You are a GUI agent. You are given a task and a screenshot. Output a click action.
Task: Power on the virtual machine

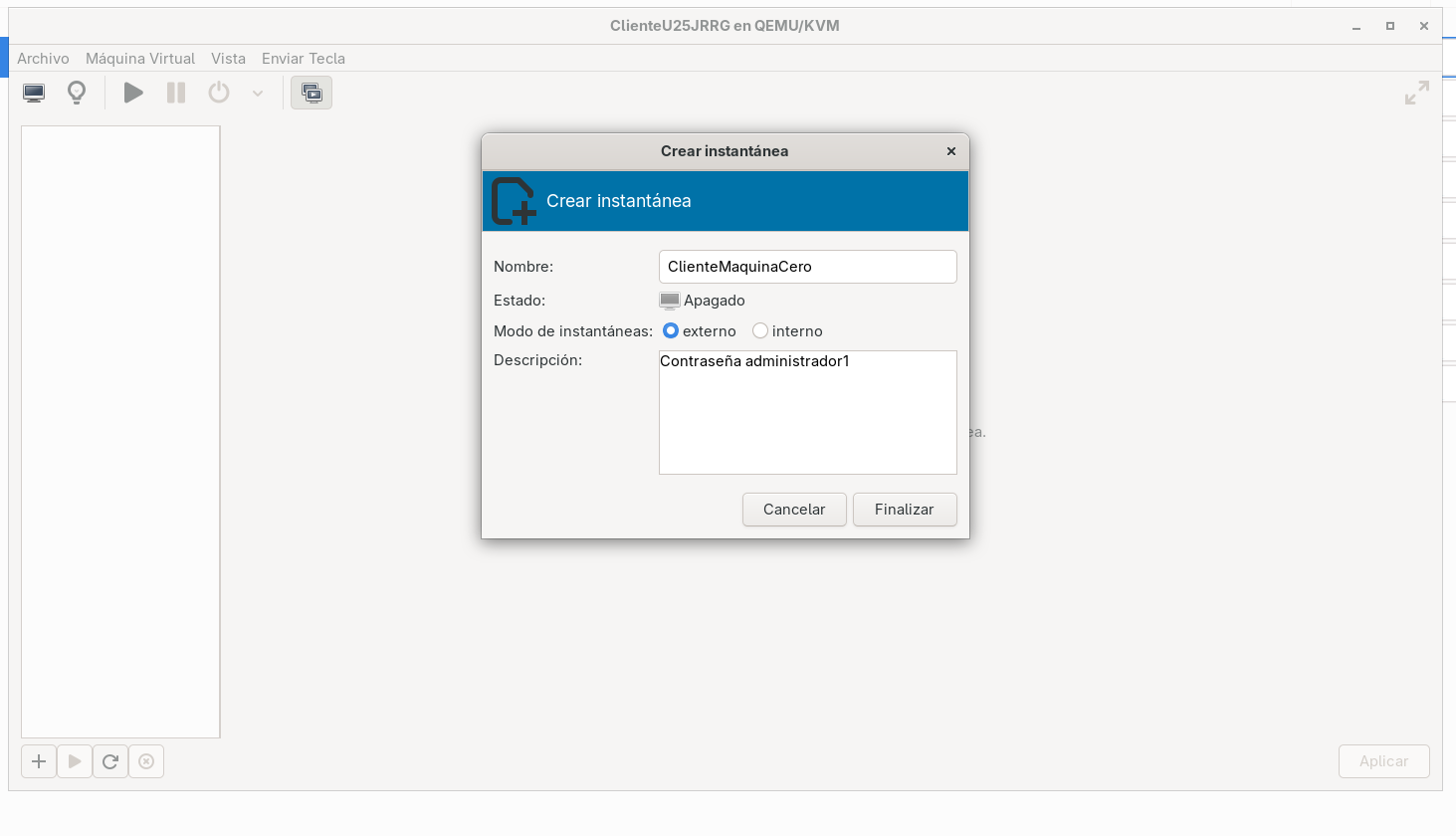[x=133, y=94]
